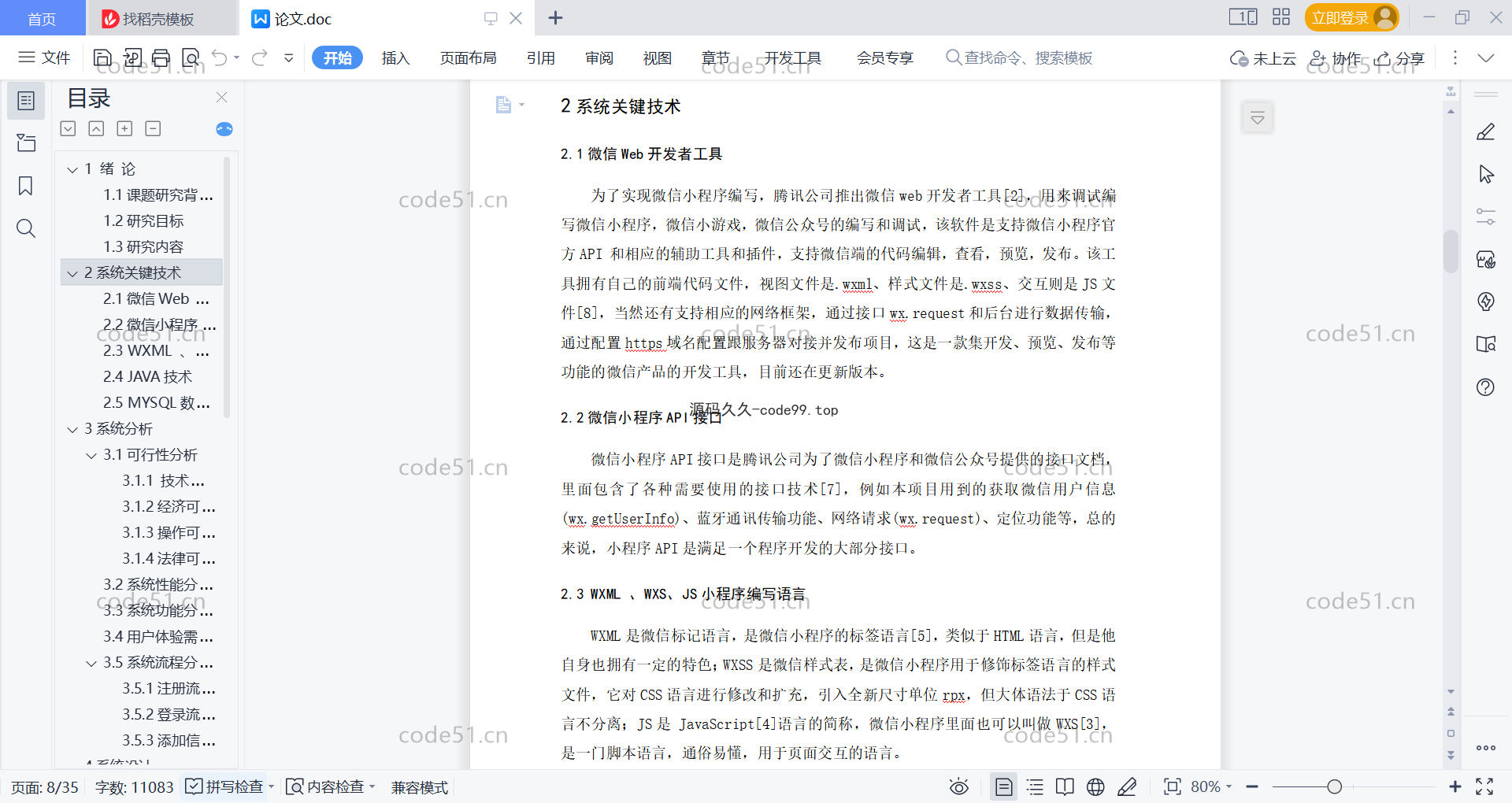1512x803 pixels.
Task: Collapse the '3 系统分析' outline section
Action: (x=72, y=429)
